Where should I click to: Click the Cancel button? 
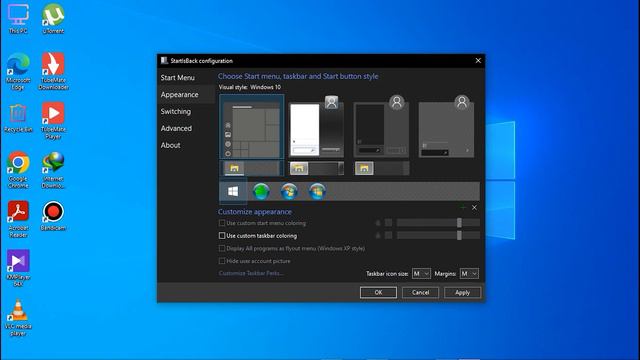420,292
